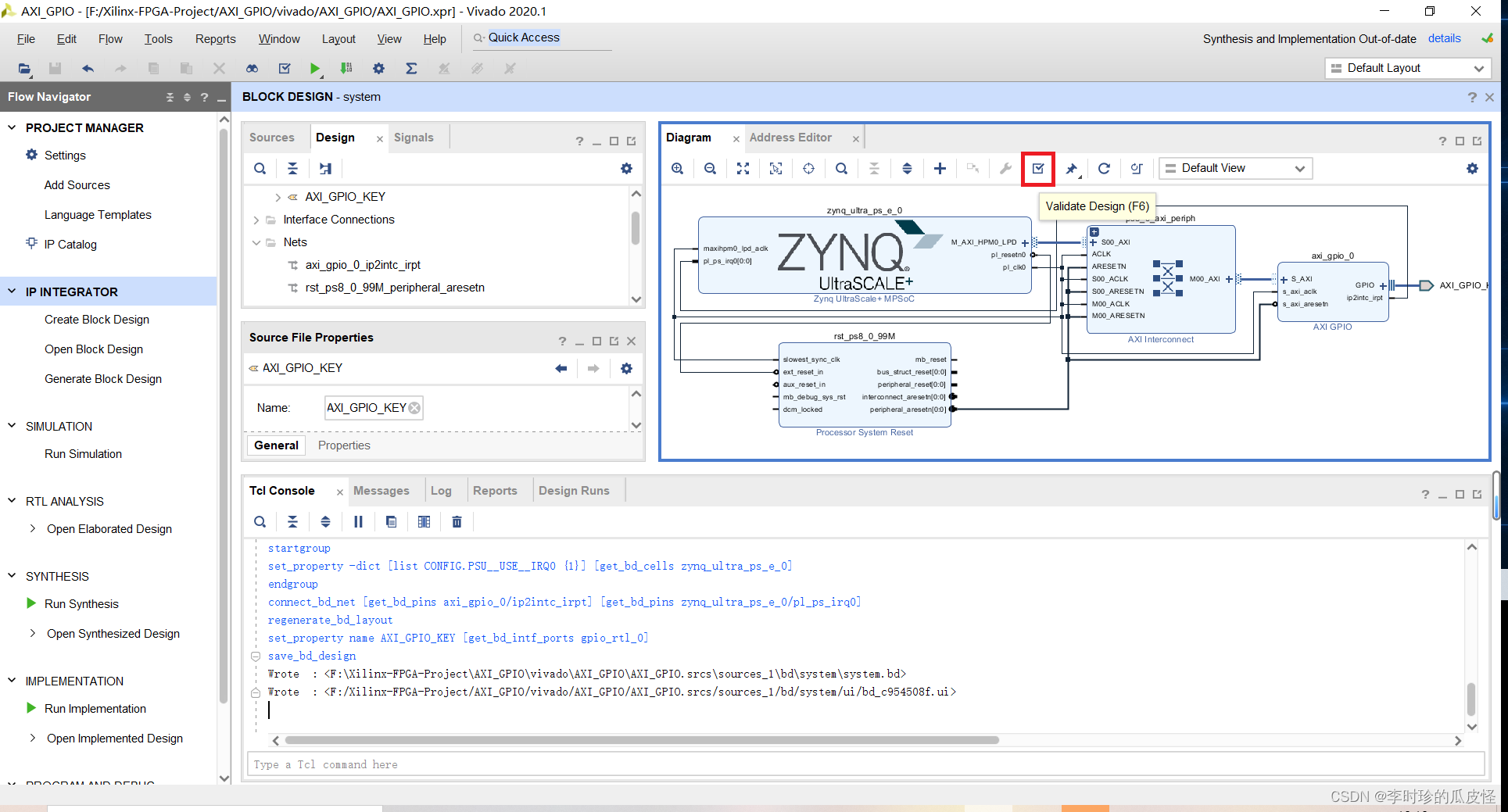Expand Open Implemented Design
The image size is (1508, 812).
tap(32, 738)
